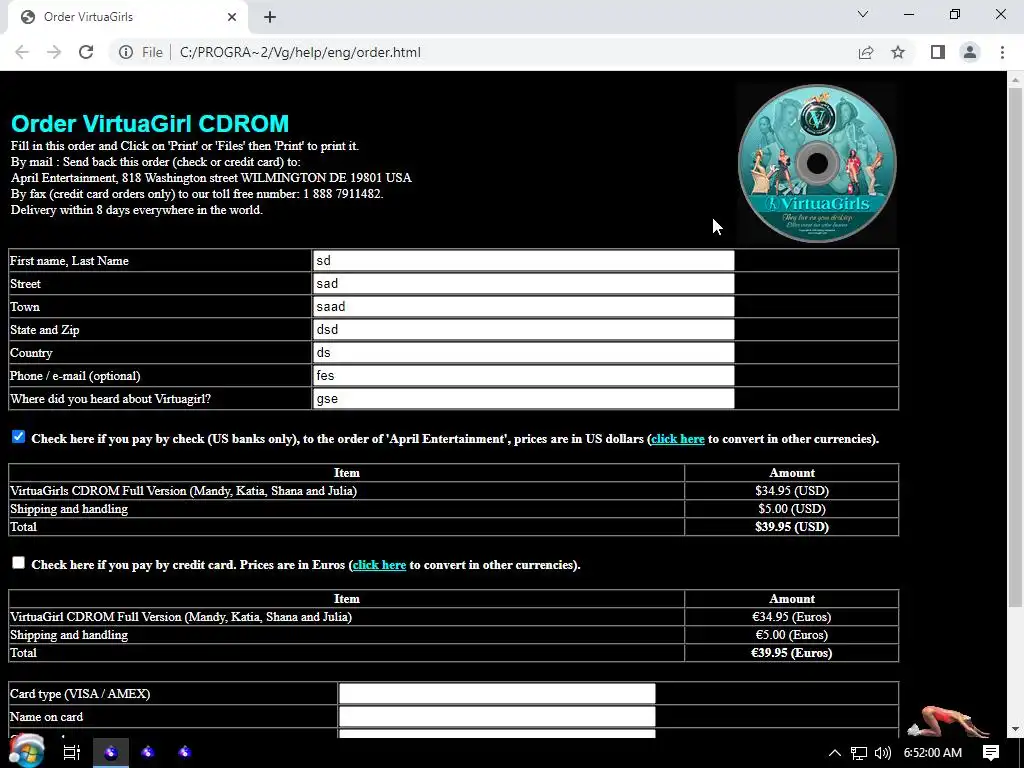Click the $5.00 (USD) shipping amount

[x=792, y=509]
